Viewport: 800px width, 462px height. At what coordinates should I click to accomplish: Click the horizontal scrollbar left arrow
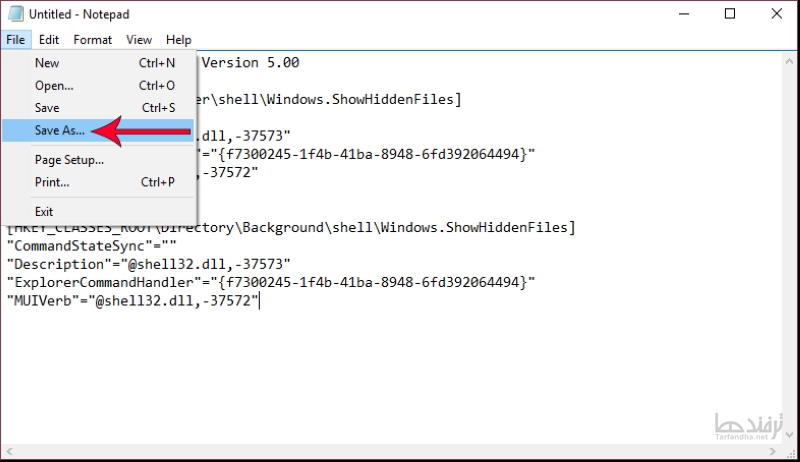(x=9, y=451)
